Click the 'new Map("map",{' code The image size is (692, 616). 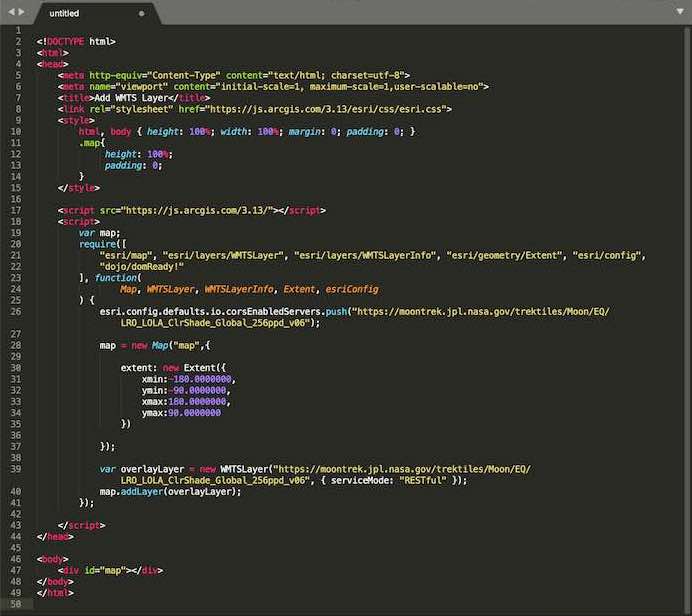click(x=170, y=346)
